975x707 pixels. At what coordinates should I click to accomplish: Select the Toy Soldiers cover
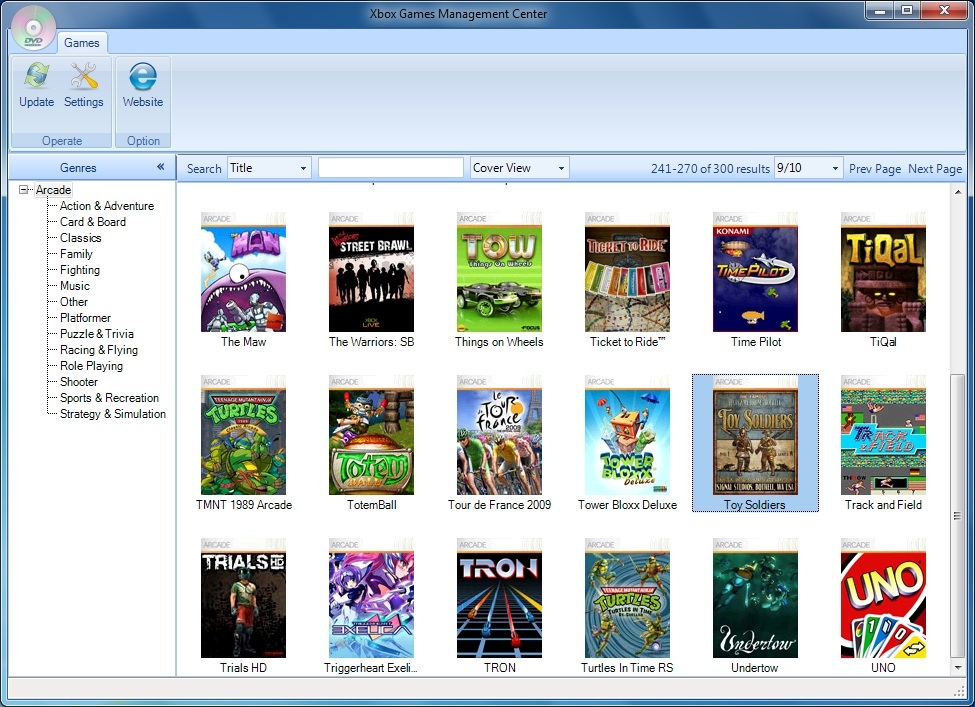[756, 435]
